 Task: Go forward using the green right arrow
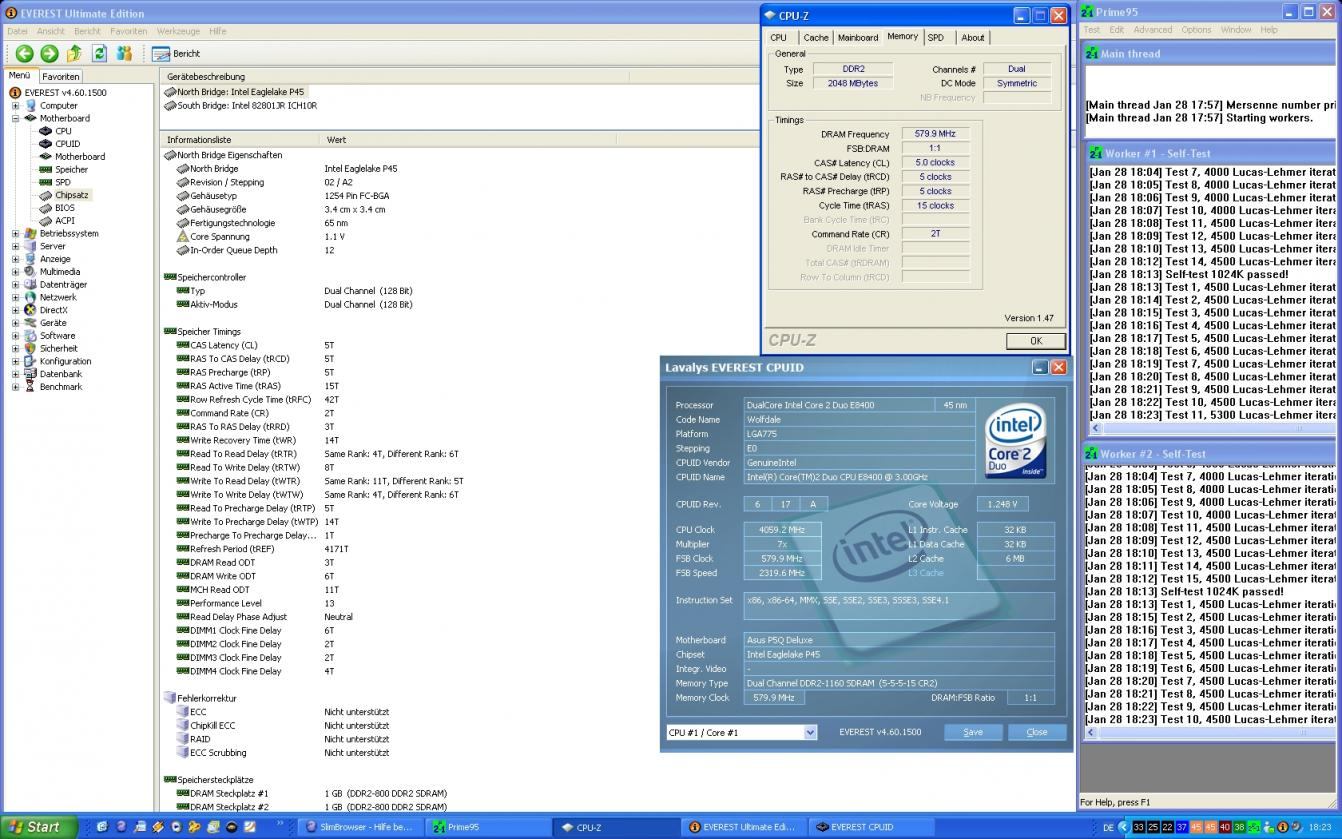pyautogui.click(x=49, y=53)
